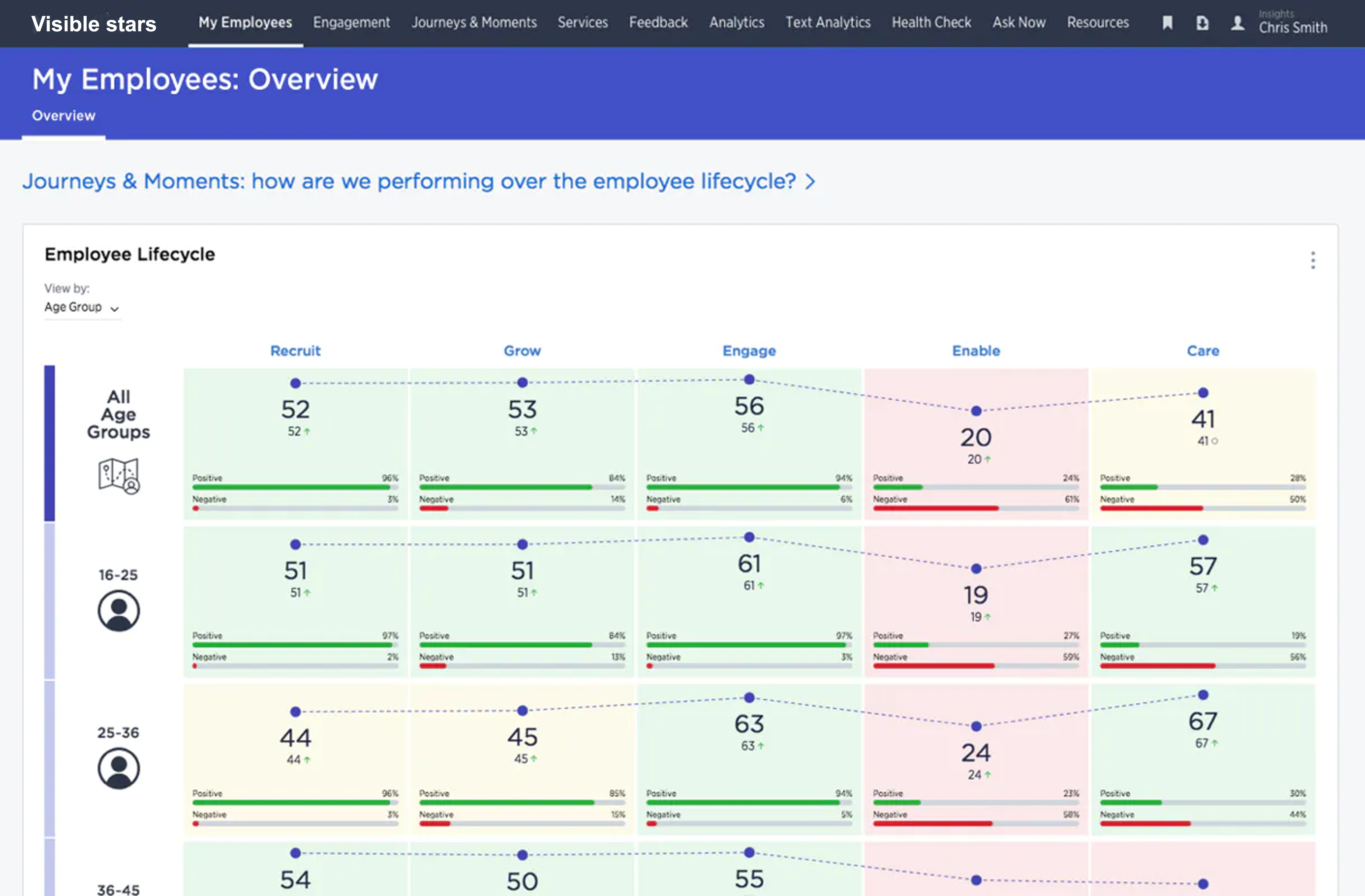The height and width of the screenshot is (896, 1365).
Task: Open Journeys & Moments lifecycle performance link
Action: (x=409, y=181)
